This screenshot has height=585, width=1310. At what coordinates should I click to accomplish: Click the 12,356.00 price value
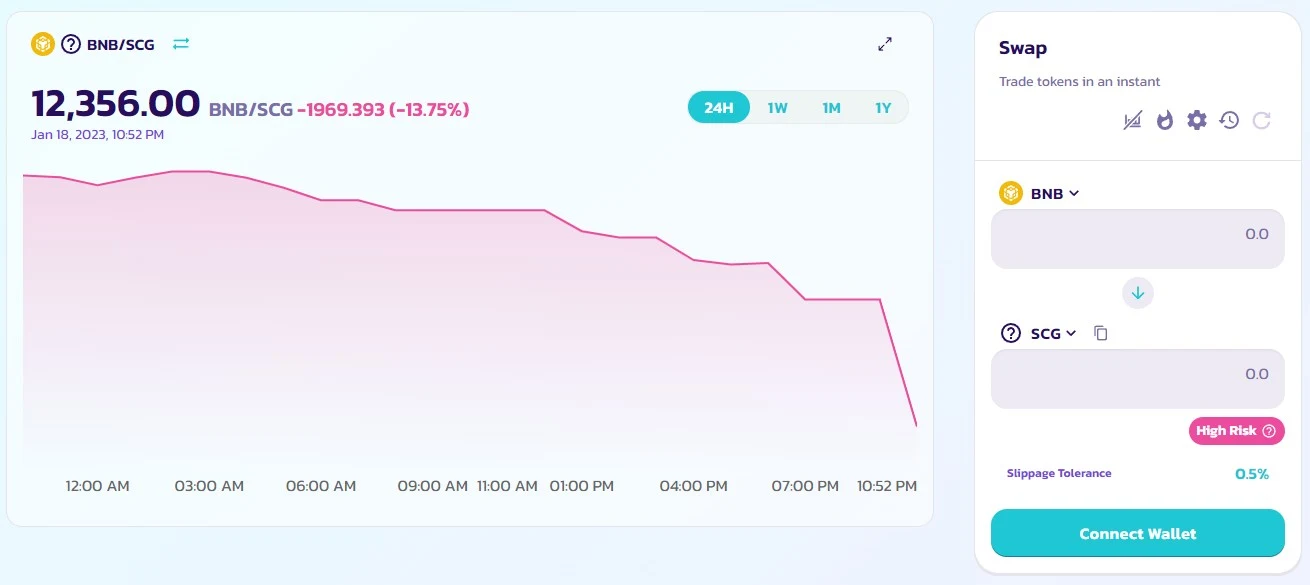[116, 104]
